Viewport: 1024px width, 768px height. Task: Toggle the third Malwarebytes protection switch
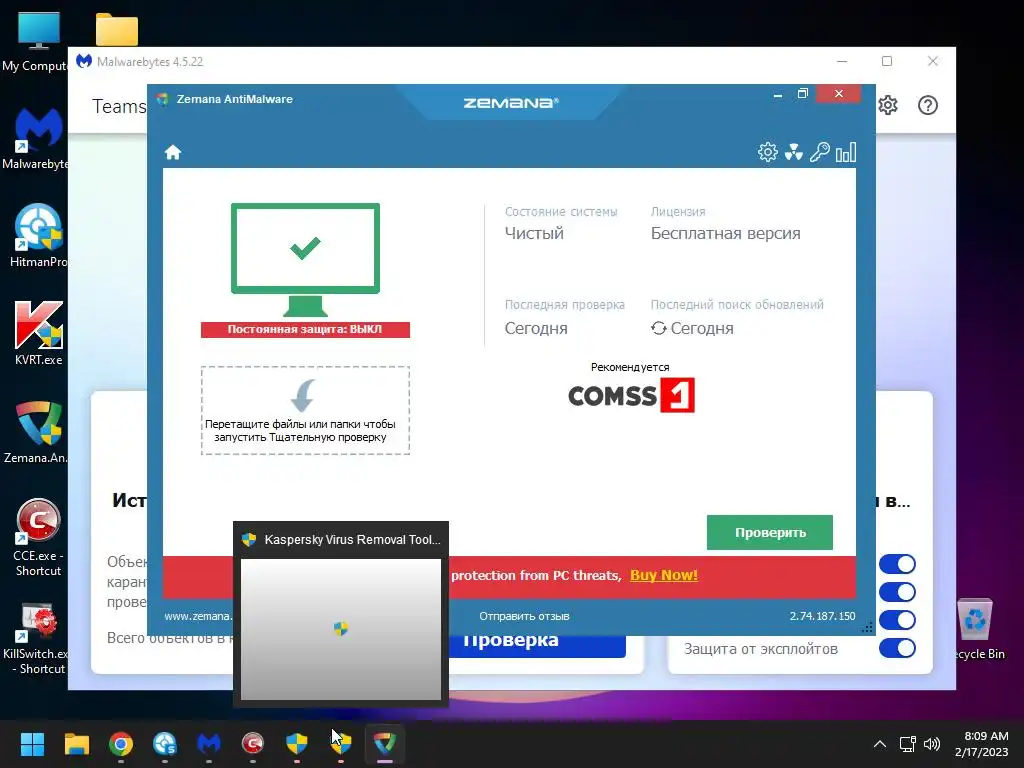897,620
